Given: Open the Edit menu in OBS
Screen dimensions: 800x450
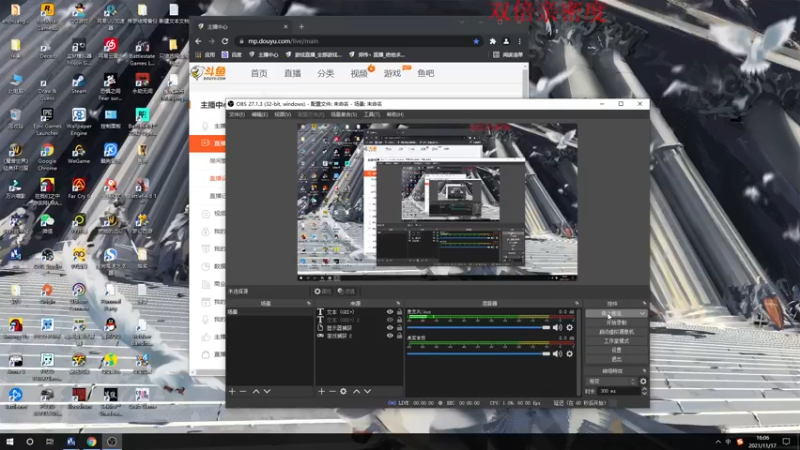Looking at the screenshot, I should click(260, 115).
